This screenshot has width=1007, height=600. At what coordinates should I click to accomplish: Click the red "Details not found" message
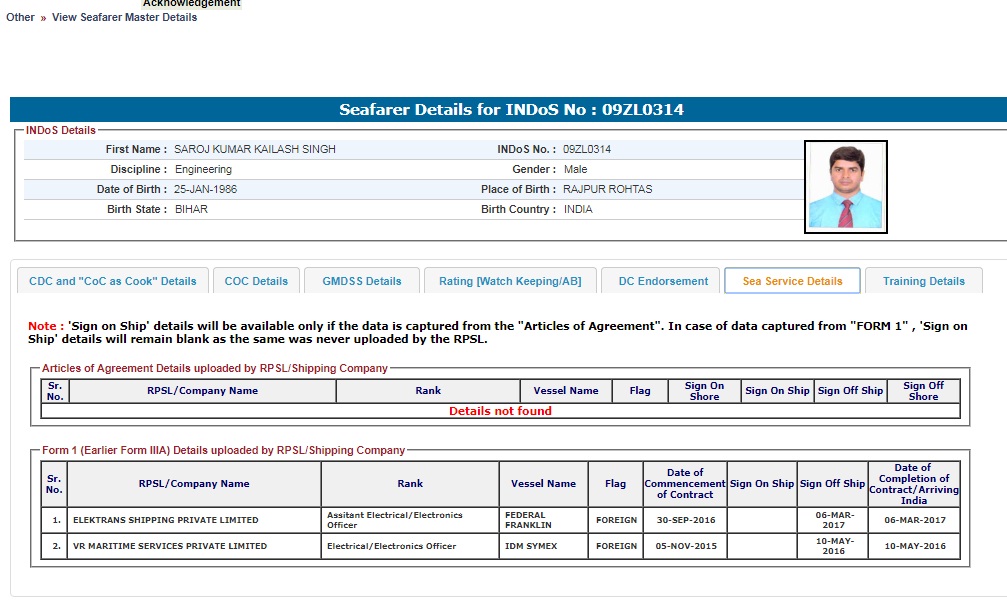coord(500,411)
